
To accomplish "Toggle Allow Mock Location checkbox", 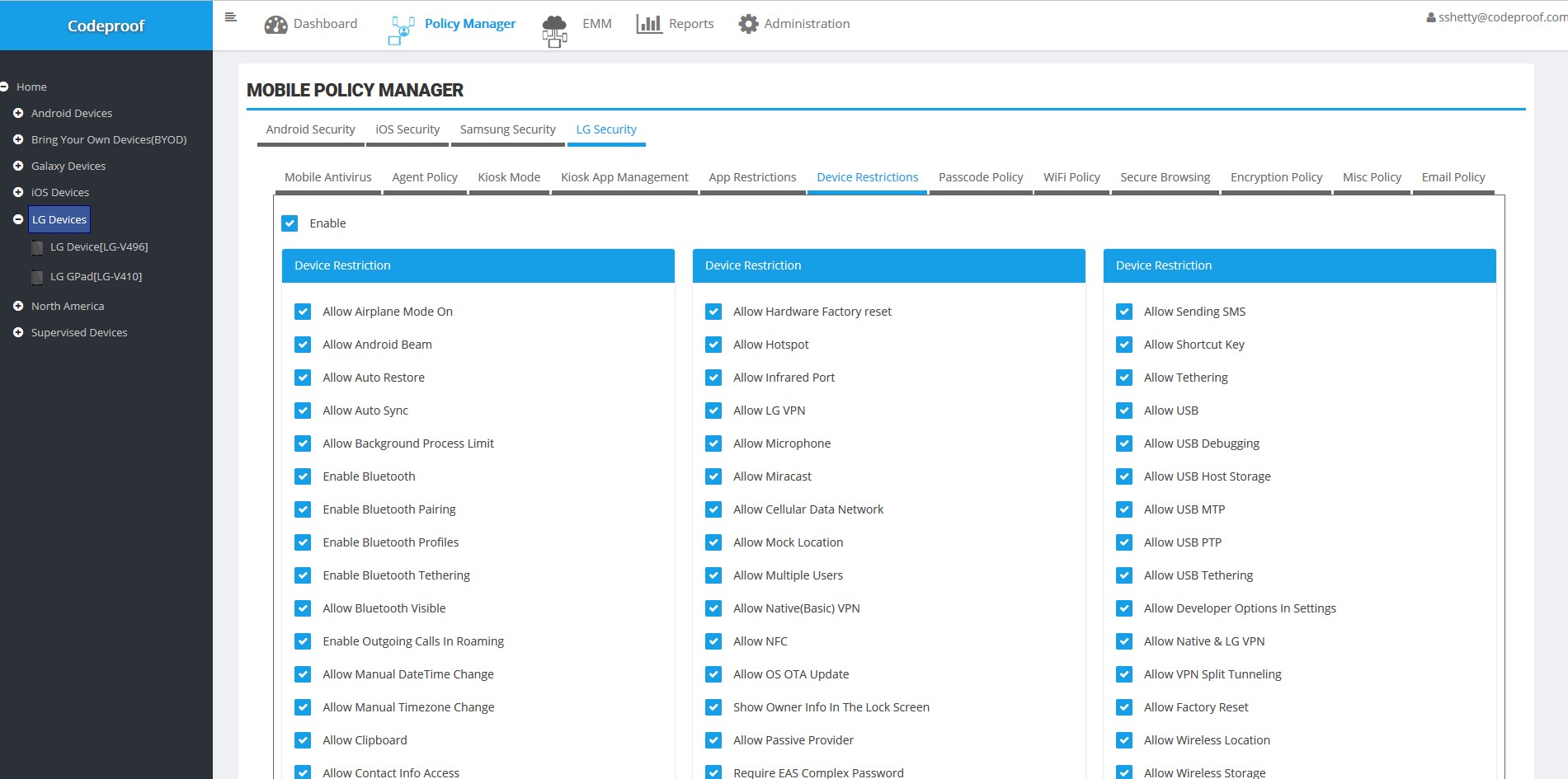I will (x=713, y=542).
